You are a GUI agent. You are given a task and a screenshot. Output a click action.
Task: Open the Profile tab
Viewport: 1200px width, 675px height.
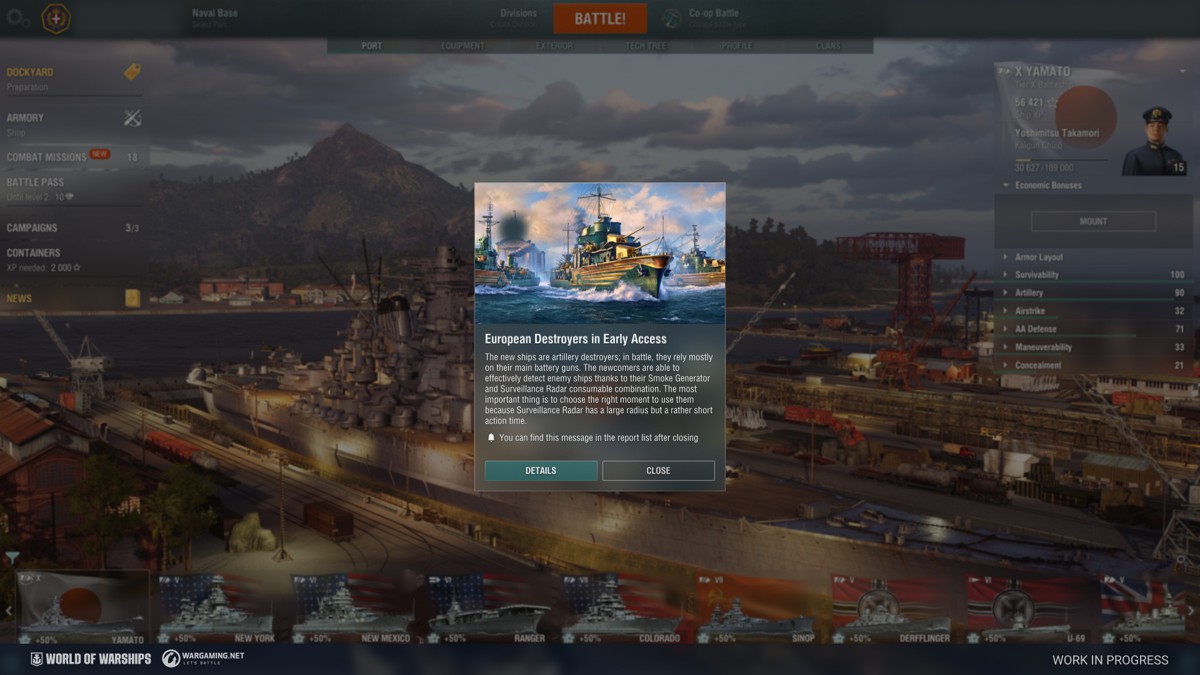(x=737, y=46)
